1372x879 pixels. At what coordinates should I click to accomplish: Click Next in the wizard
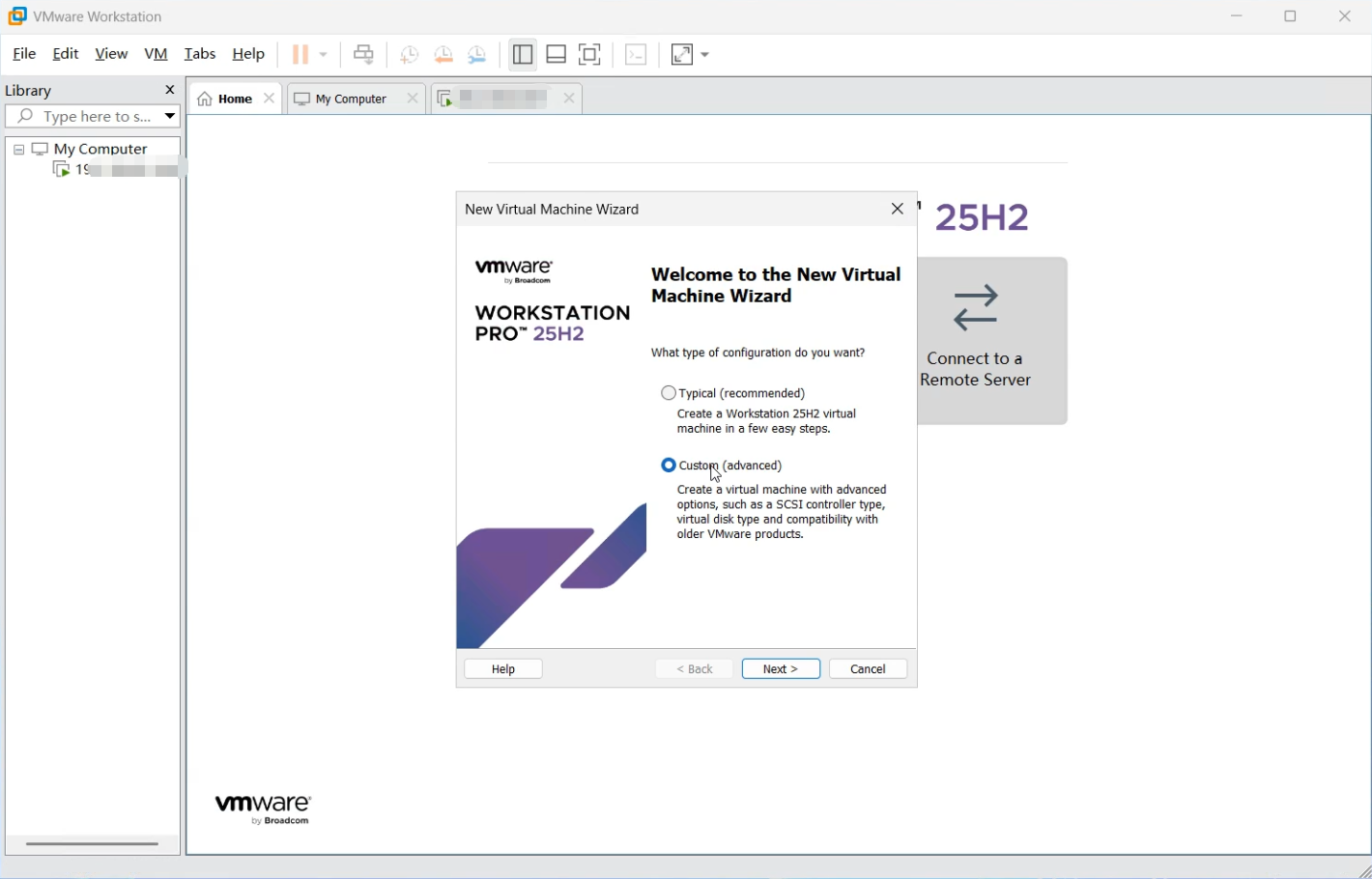coord(781,669)
